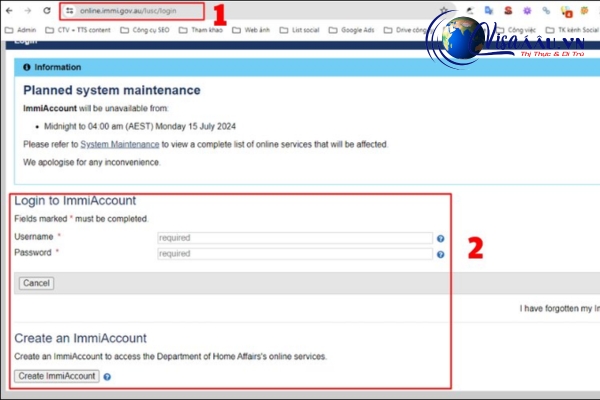Click the Cancel button
Viewport: 600px width, 400px height.
(36, 283)
